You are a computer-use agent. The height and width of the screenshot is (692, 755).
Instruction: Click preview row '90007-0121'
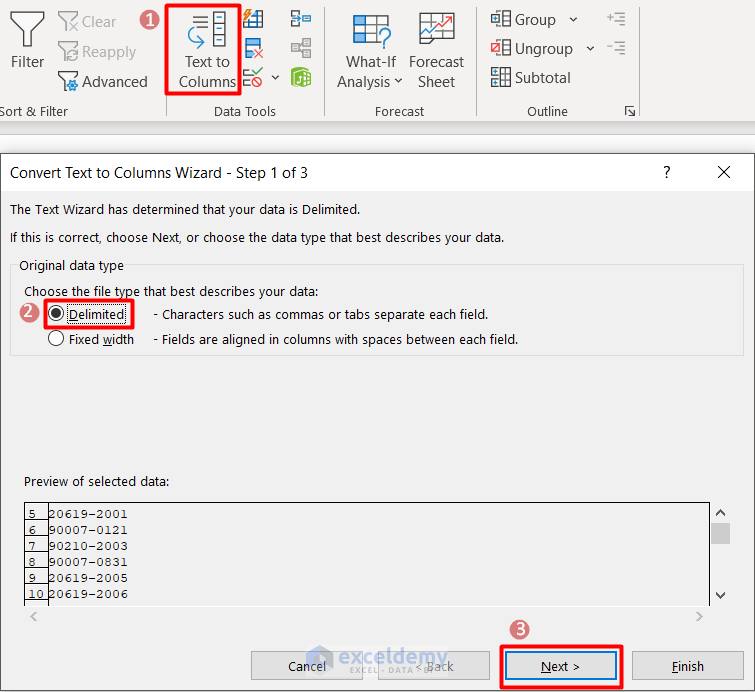[x=88, y=530]
